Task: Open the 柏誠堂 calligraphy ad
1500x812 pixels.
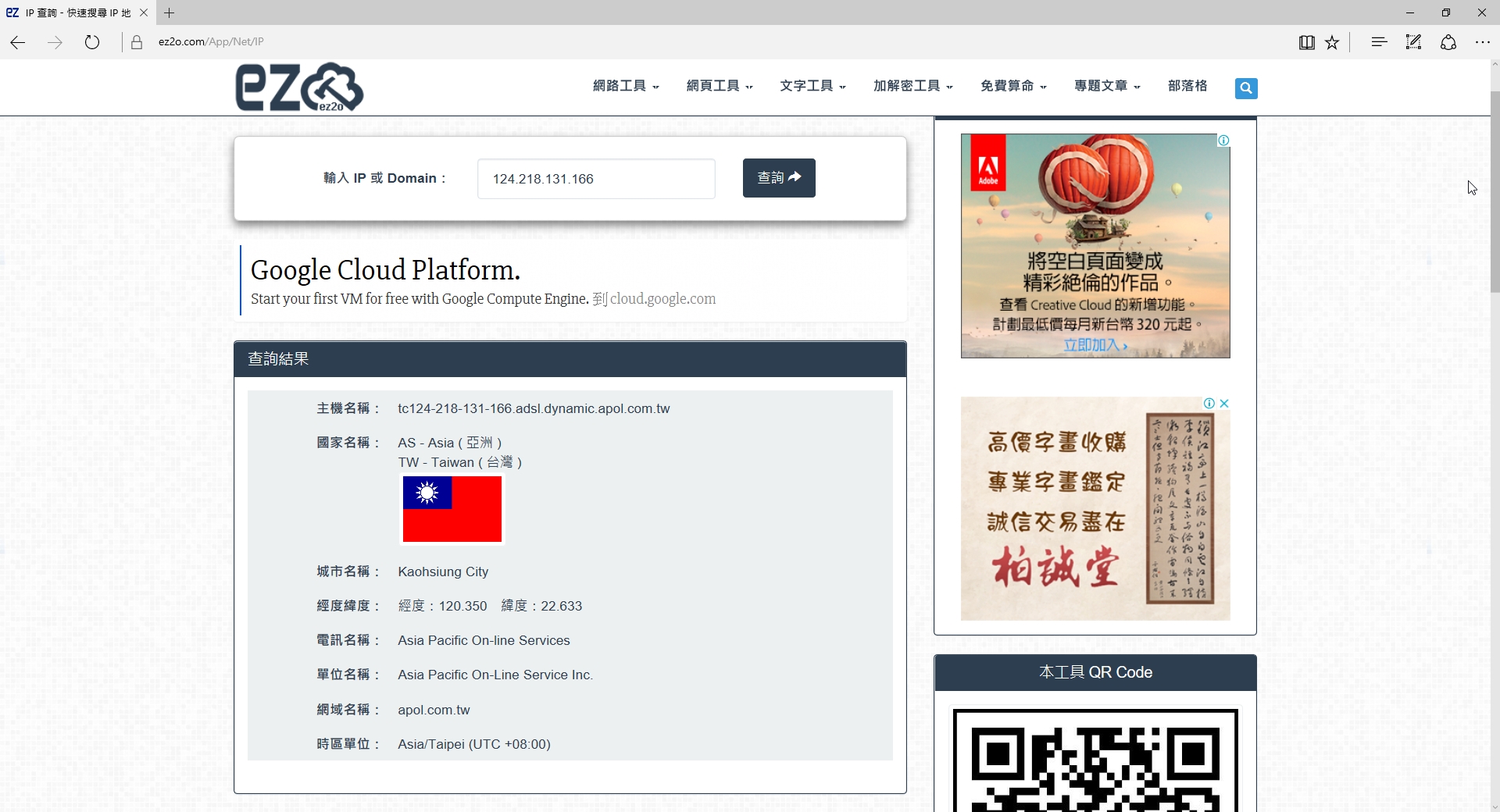Action: pyautogui.click(x=1095, y=508)
